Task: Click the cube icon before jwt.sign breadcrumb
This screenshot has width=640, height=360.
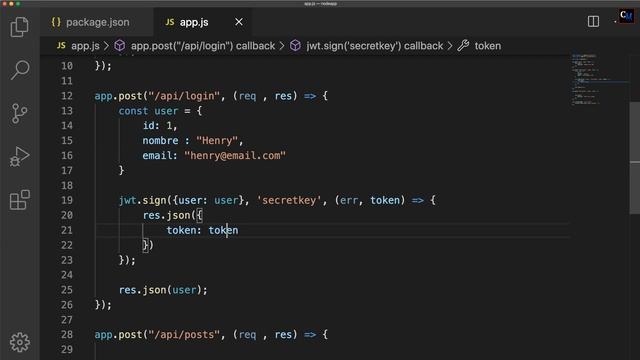Action: 295,45
